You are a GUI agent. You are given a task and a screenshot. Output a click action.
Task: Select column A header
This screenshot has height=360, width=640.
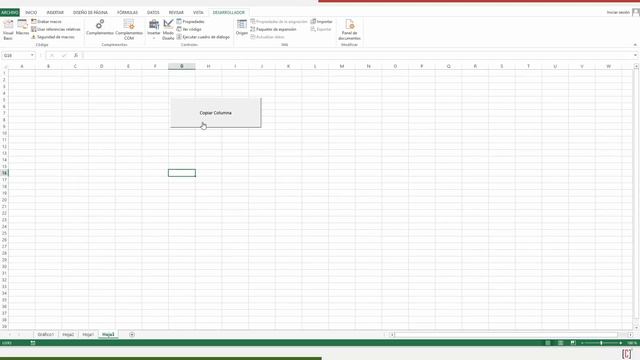click(x=22, y=66)
